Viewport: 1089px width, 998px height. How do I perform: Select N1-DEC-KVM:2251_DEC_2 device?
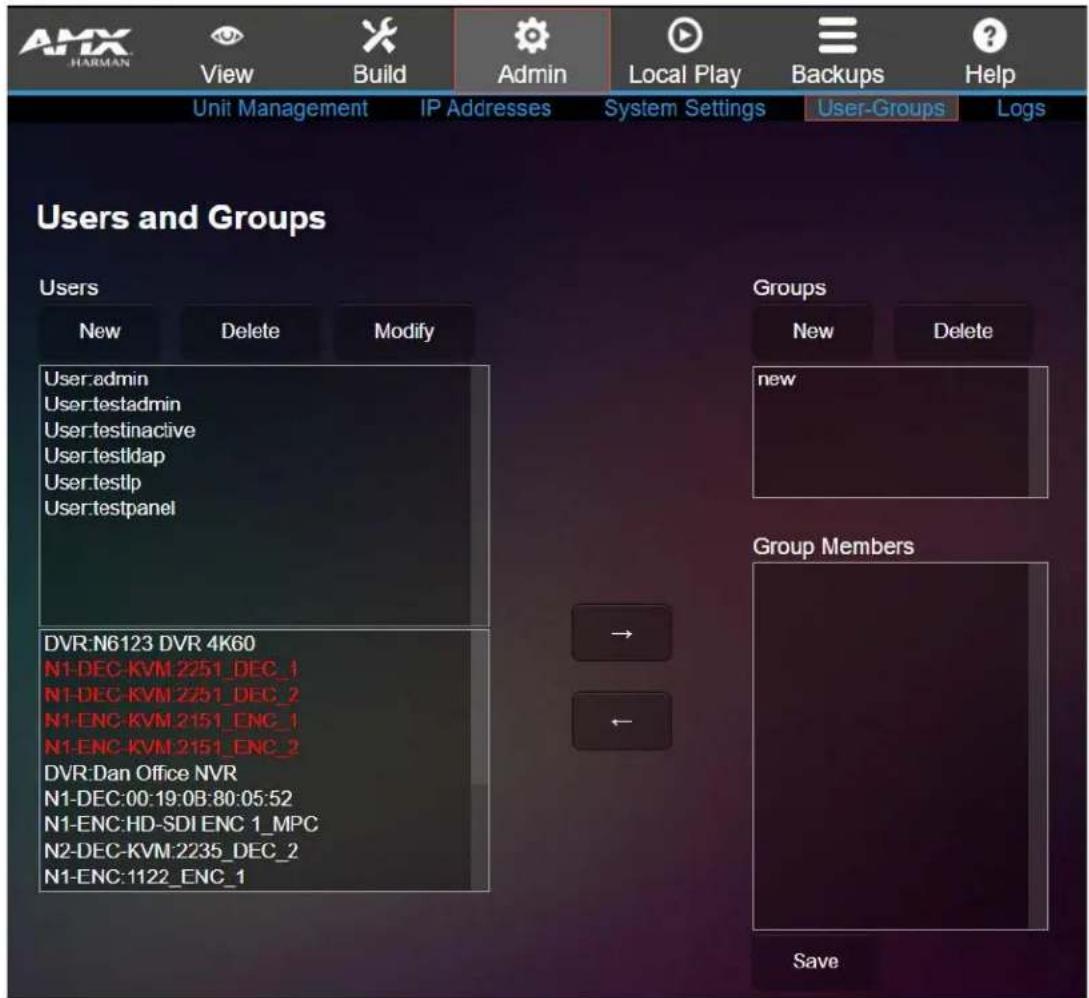[256, 695]
